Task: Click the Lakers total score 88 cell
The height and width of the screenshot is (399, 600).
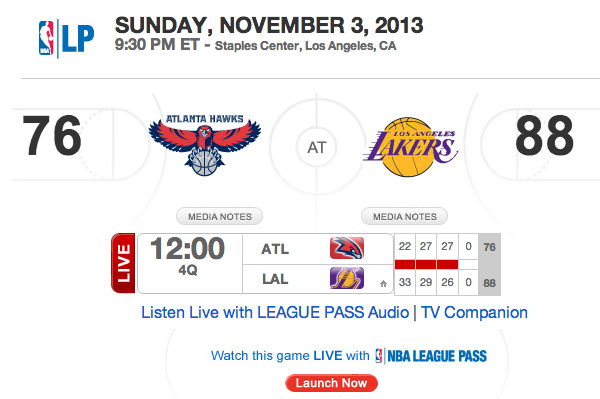Action: coord(489,283)
